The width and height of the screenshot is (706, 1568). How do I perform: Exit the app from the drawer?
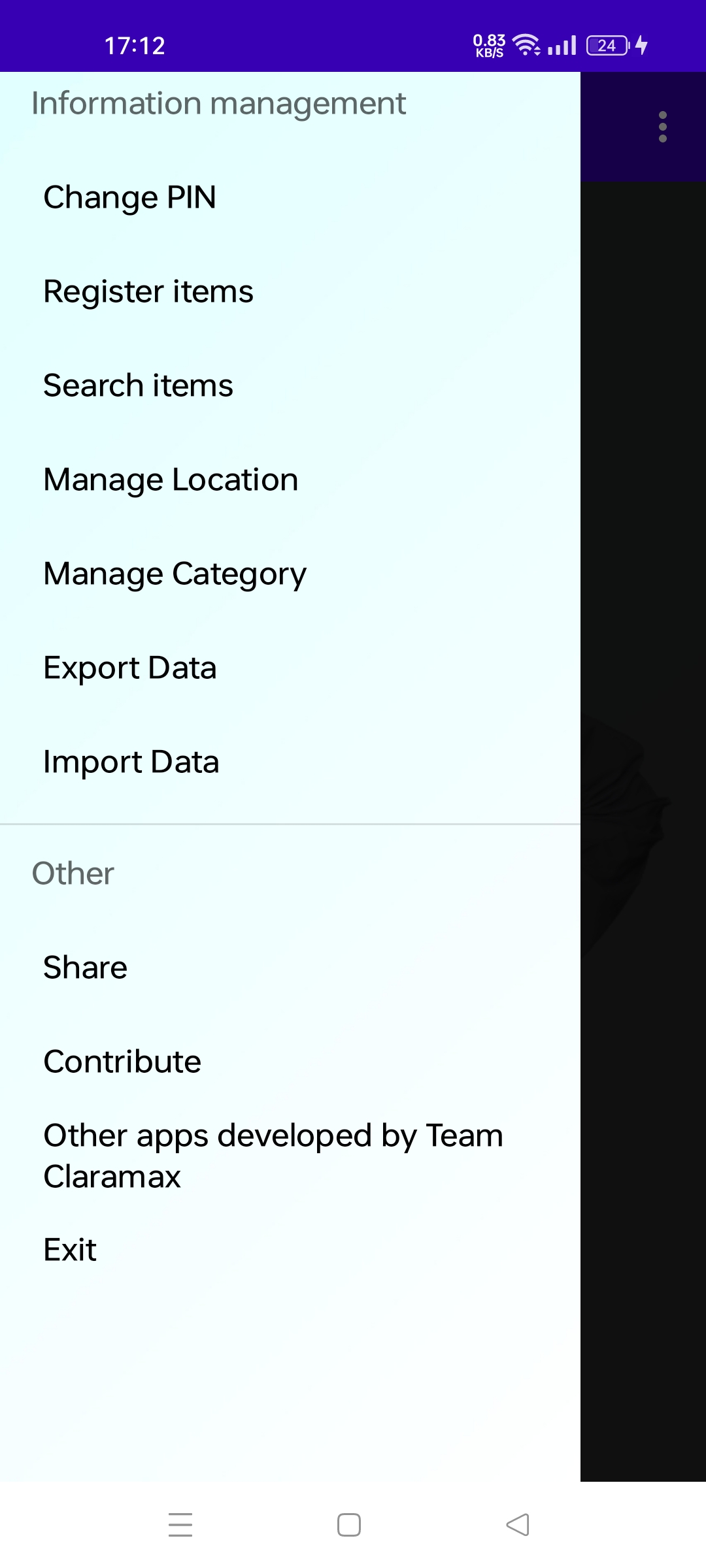click(290, 1250)
